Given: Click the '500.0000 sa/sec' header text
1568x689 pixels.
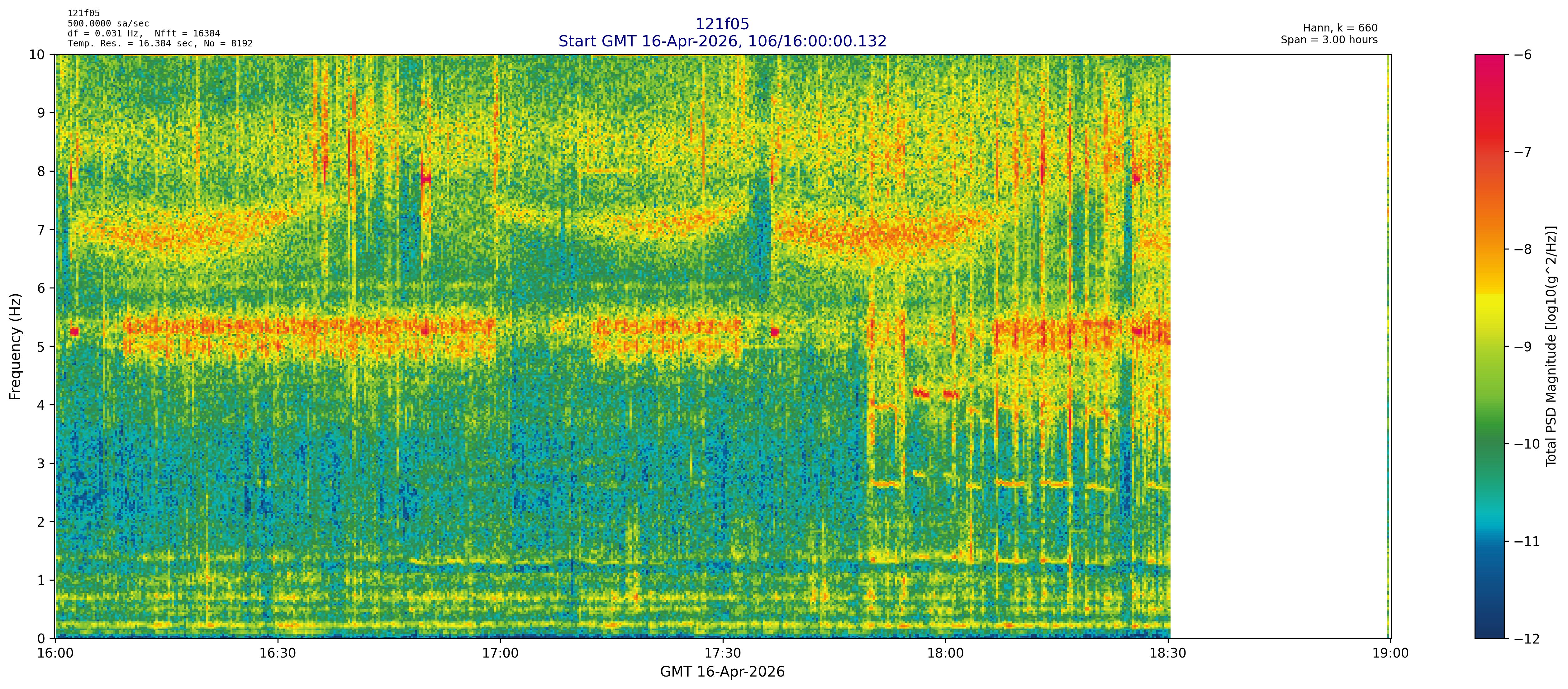Looking at the screenshot, I should tap(108, 24).
